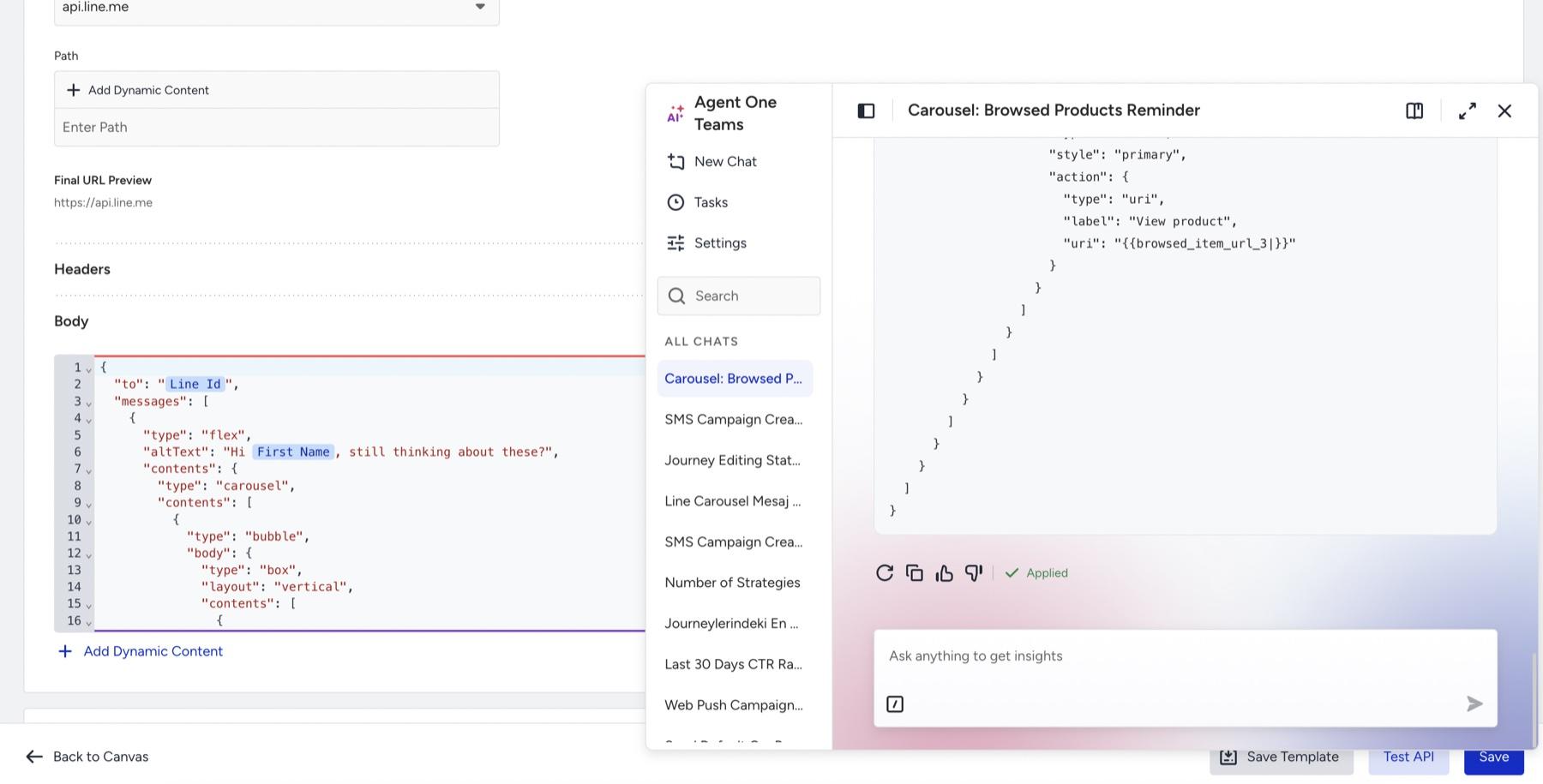Expand the Agent One panel to fullscreen
This screenshot has width=1543, height=784.
tap(1468, 111)
